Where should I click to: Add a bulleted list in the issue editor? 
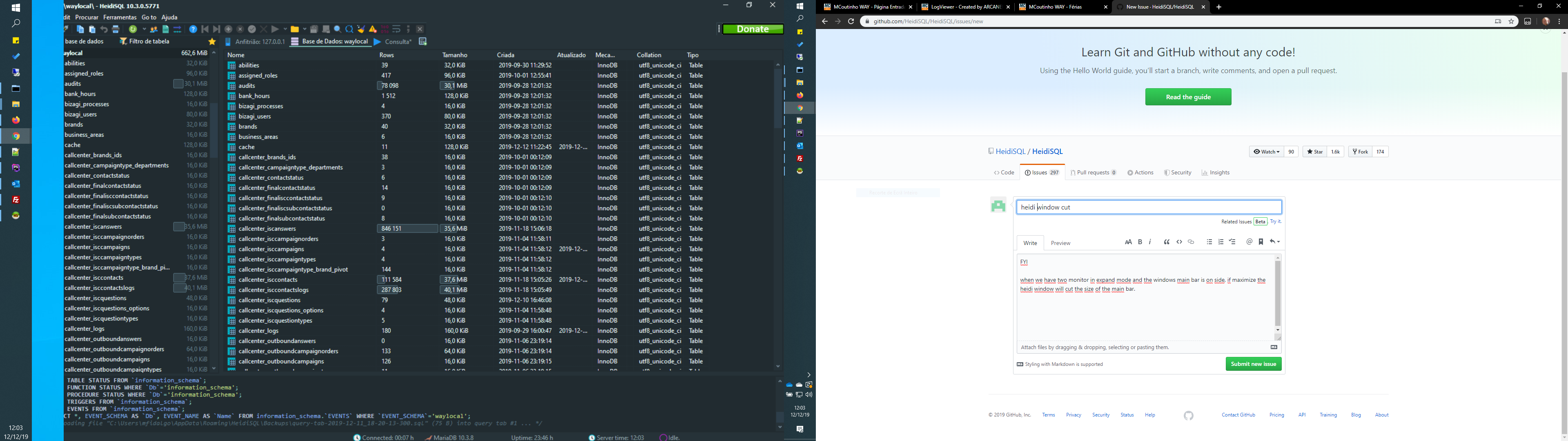1209,242
